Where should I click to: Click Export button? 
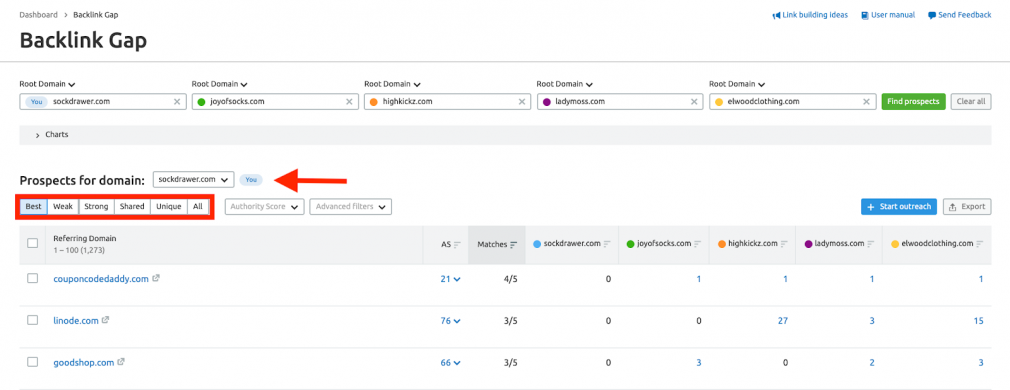point(967,207)
